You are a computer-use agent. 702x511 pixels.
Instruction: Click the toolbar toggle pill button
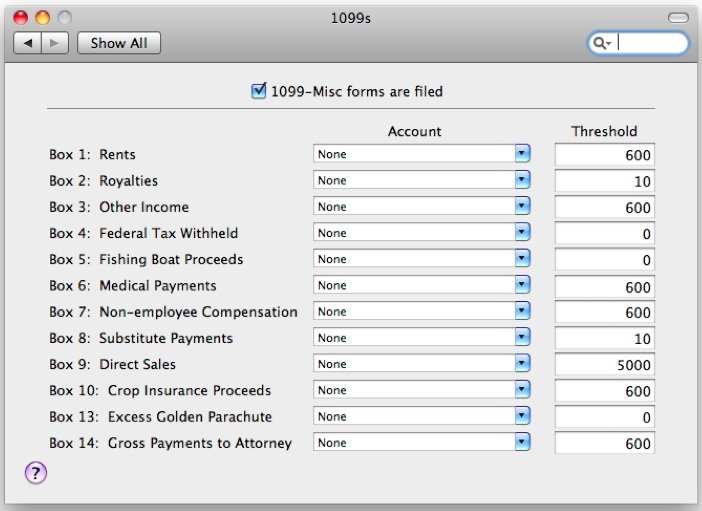[x=678, y=17]
